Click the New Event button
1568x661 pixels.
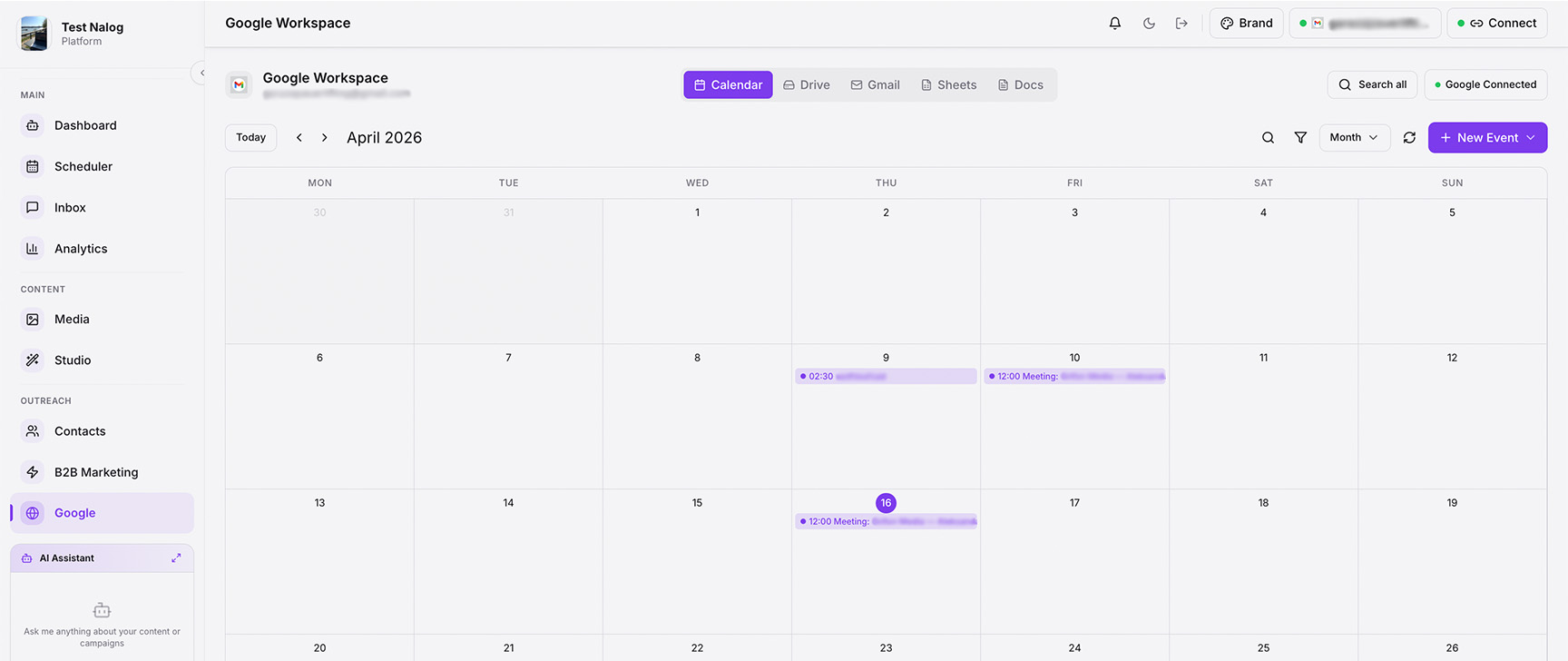pyautogui.click(x=1487, y=138)
